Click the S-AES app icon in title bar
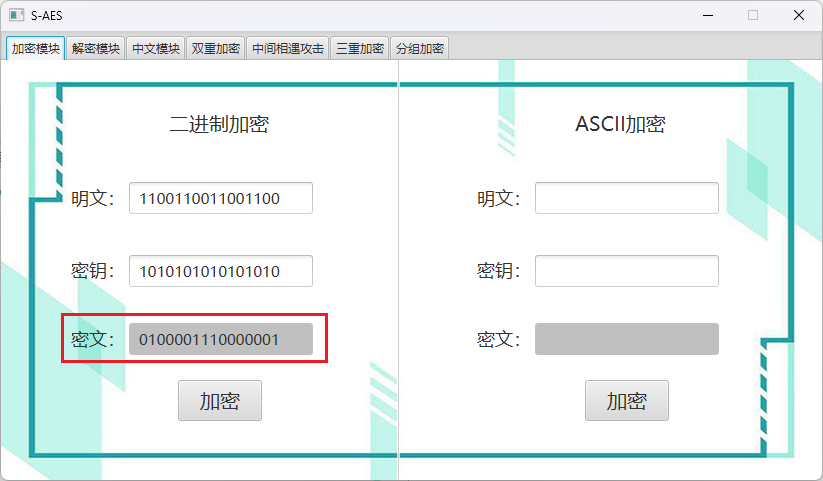This screenshot has width=823, height=481. tap(16, 15)
